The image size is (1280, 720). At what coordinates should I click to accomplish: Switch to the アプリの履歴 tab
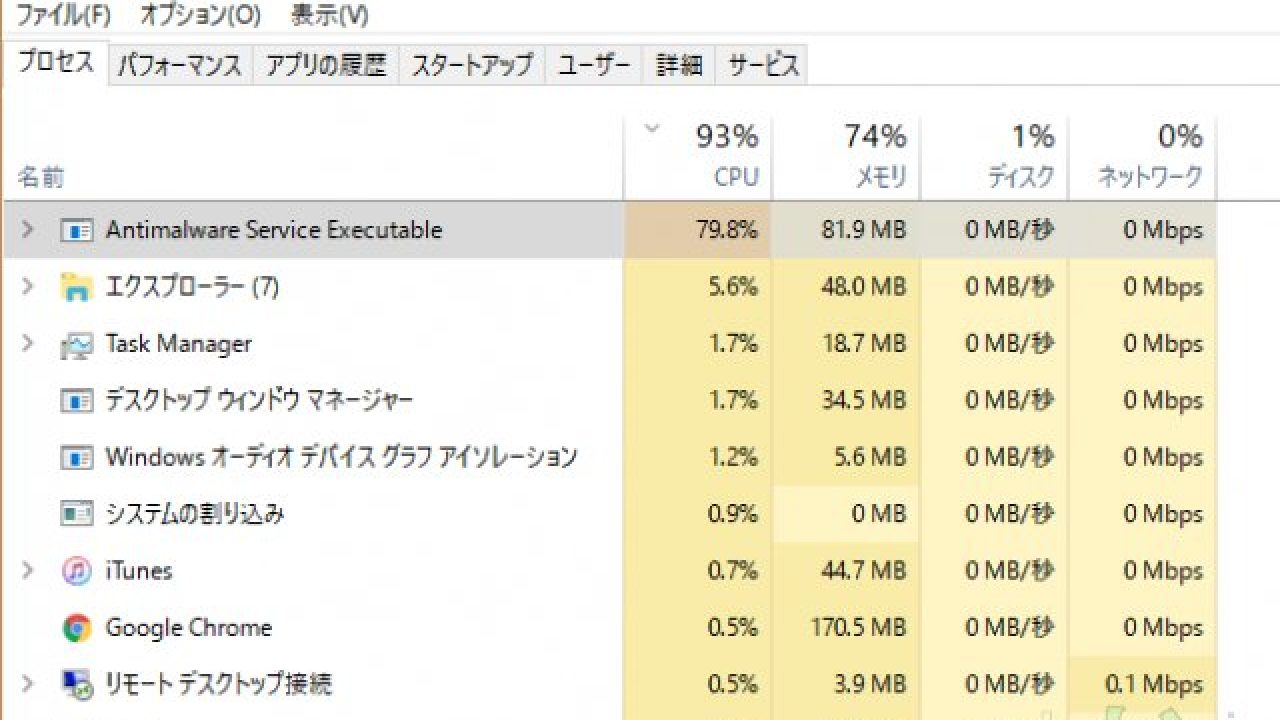[x=326, y=66]
